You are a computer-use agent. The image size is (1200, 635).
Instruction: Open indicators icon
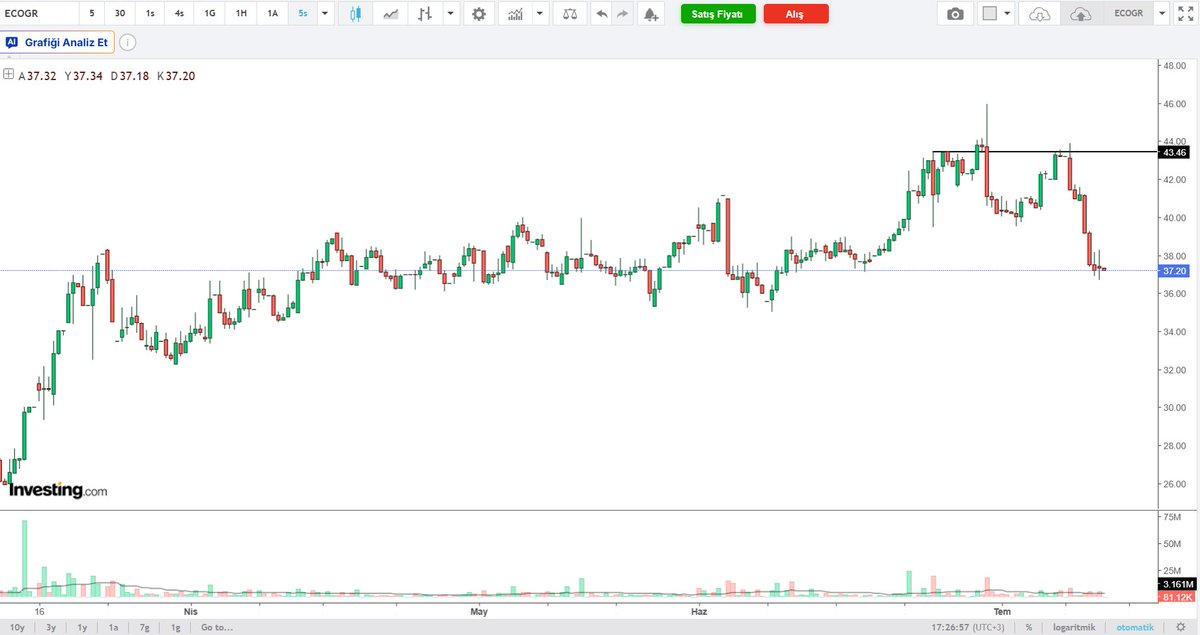coord(515,14)
